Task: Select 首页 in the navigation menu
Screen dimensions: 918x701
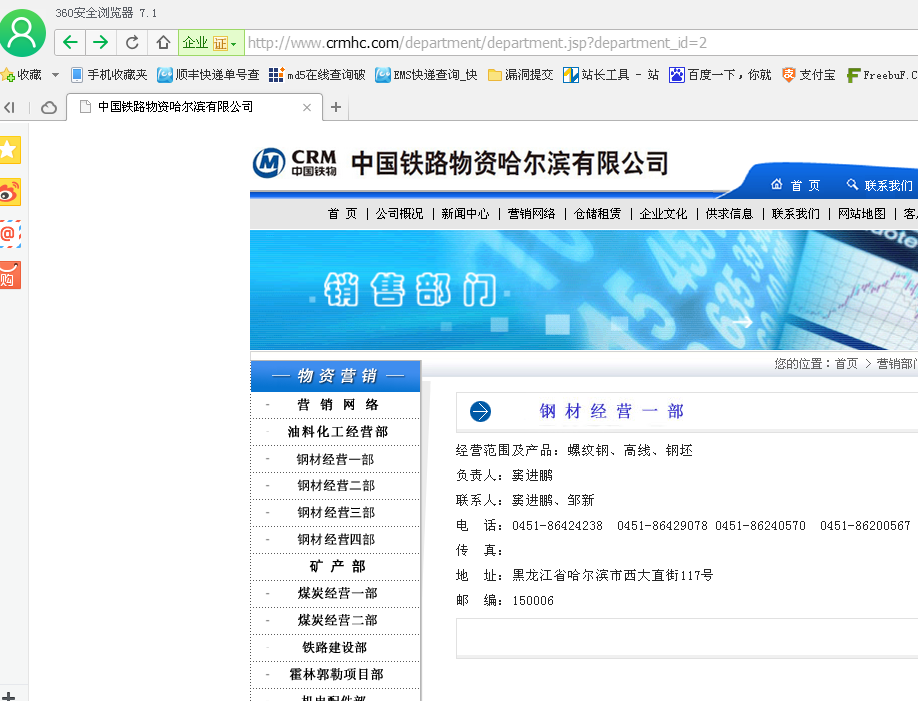Action: (342, 214)
